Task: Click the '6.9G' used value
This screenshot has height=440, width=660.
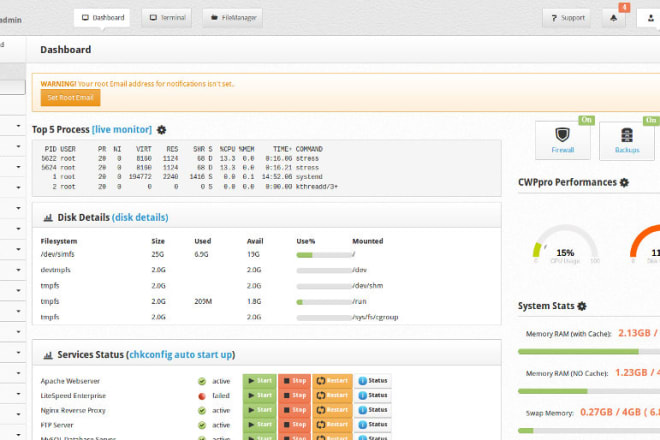Action: tap(201, 254)
